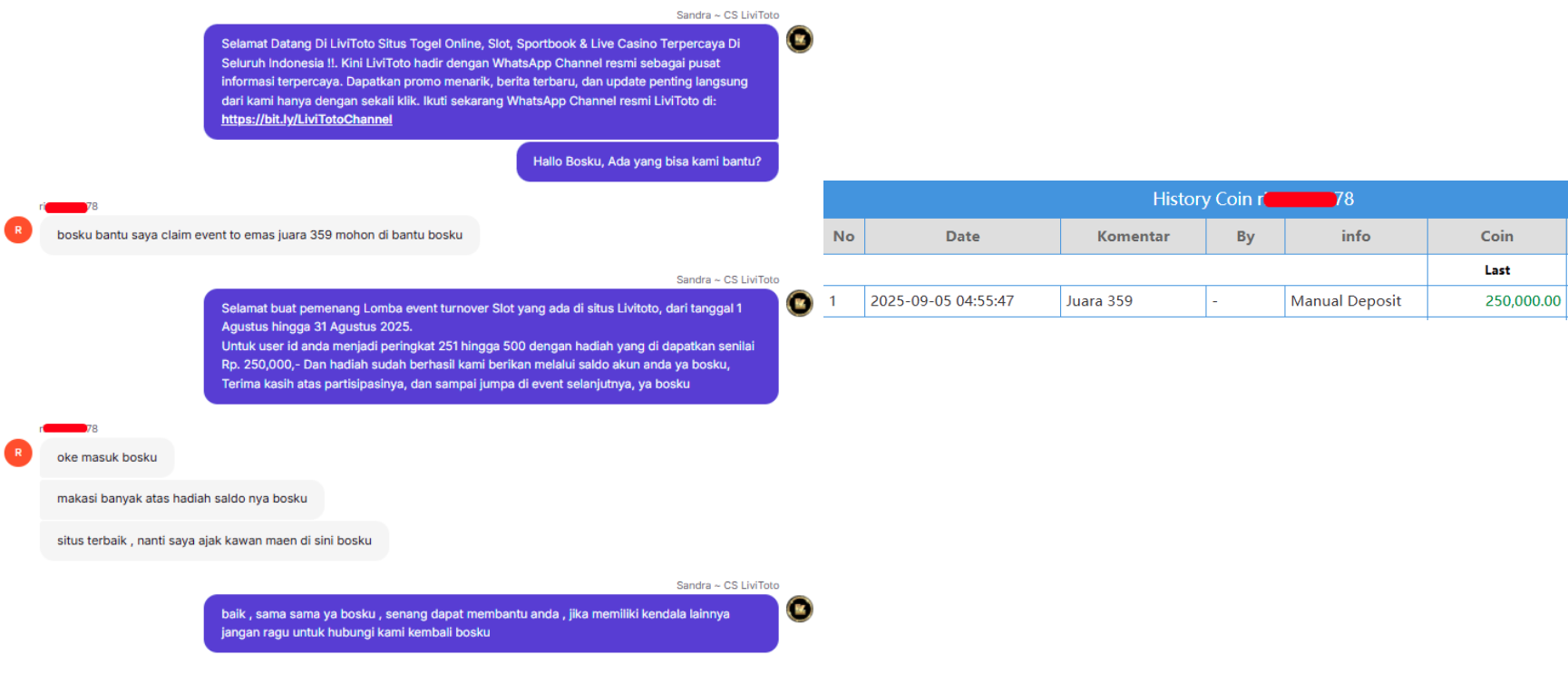Viewport: 1568px width, 684px height.
Task: Click the 'oke masuk bosku' message bubble
Action: 107,457
